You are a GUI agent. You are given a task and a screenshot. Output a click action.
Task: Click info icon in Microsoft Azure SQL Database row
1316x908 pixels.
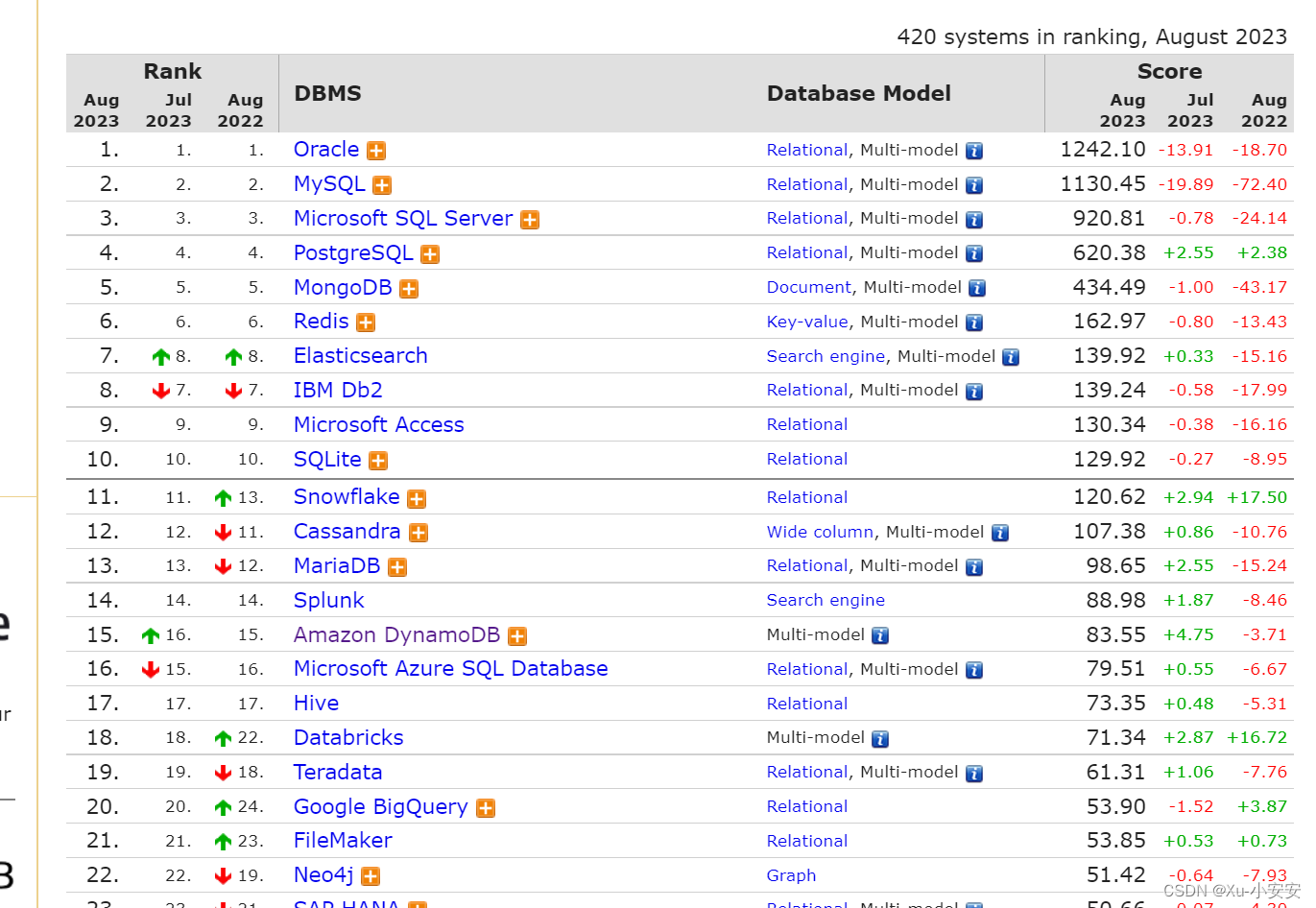pyautogui.click(x=974, y=670)
